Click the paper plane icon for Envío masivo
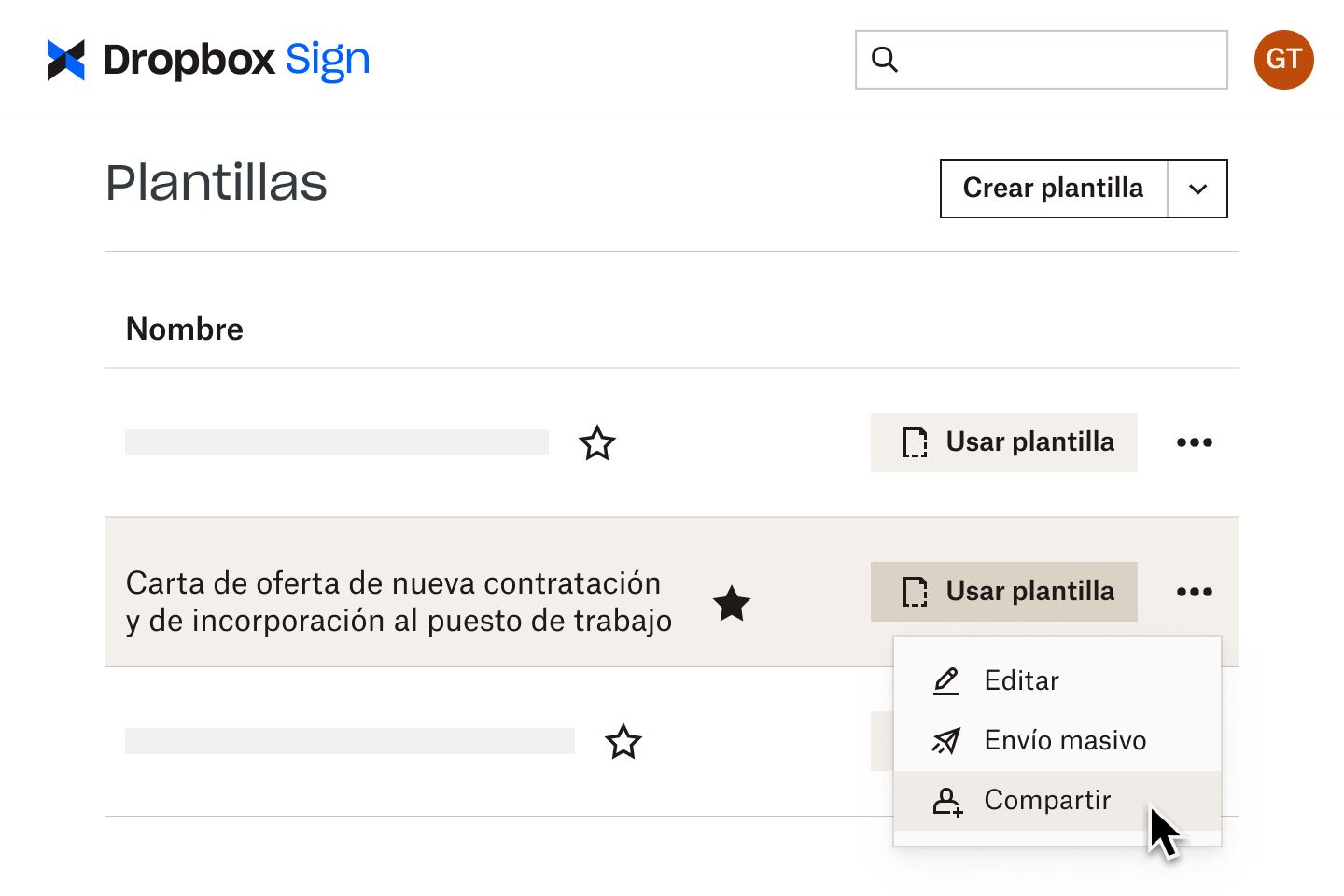The width and height of the screenshot is (1344, 896). 946,740
